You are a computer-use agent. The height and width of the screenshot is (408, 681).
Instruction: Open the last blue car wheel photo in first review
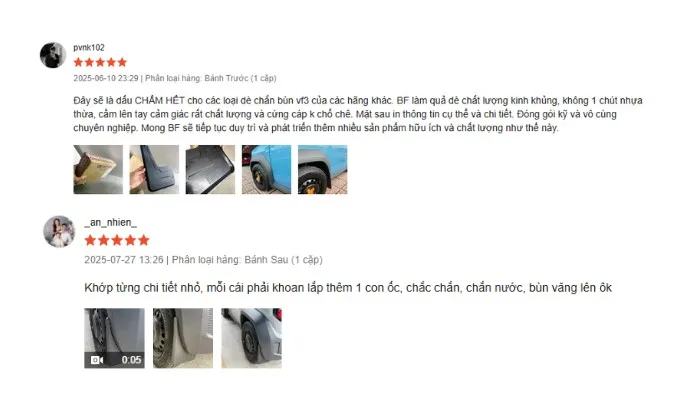323,169
